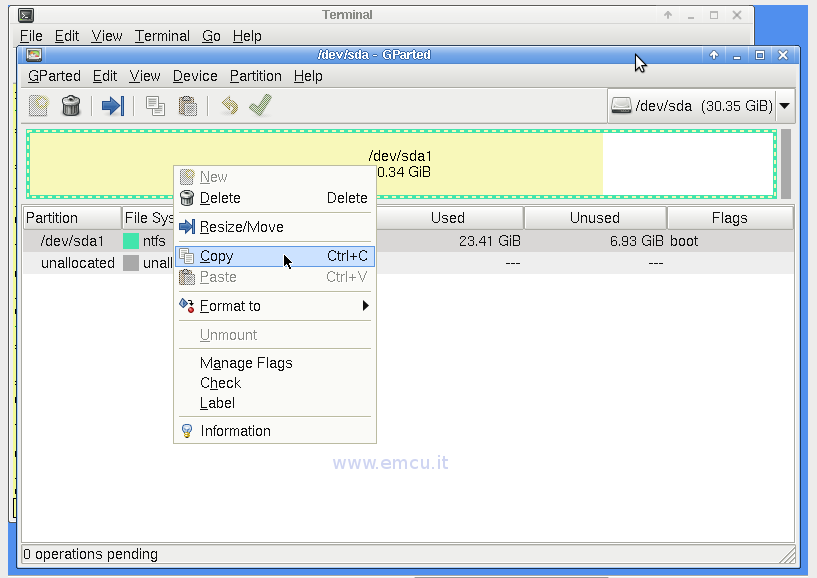Open the /dev/sda device dropdown arrow
817x578 pixels.
point(785,106)
